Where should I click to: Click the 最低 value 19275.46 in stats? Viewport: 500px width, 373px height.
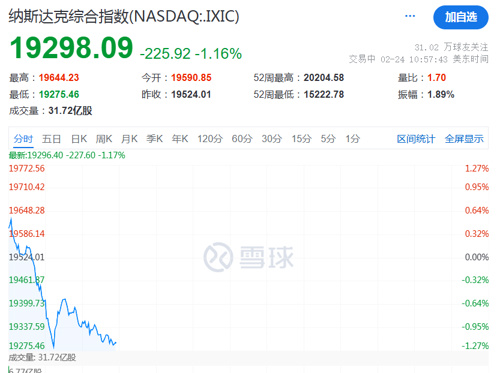pyautogui.click(x=59, y=94)
